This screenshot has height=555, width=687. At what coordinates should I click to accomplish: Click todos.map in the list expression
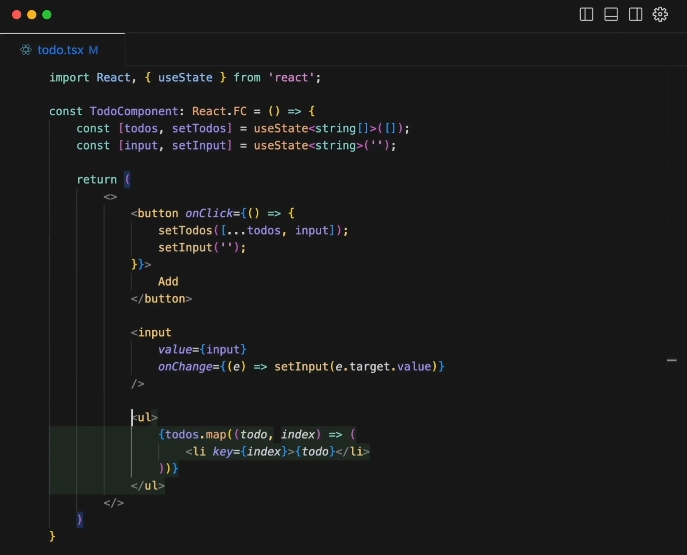click(x=196, y=434)
